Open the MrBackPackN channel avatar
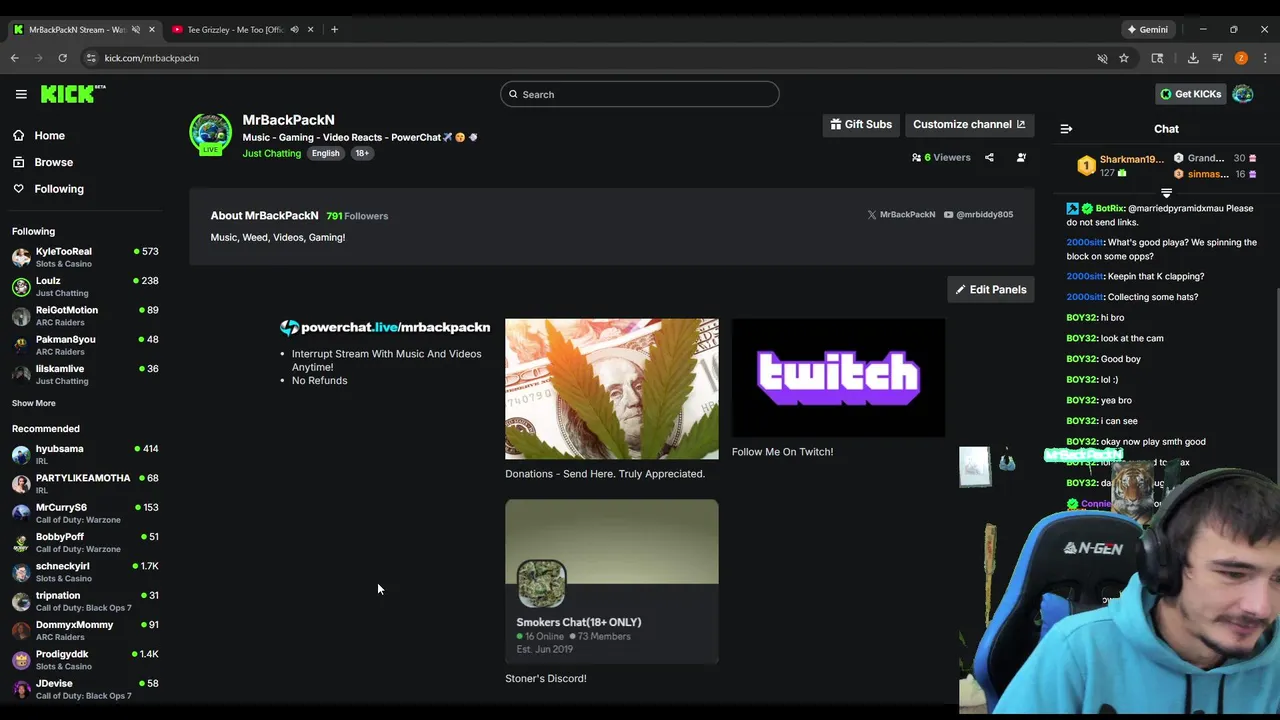Screen dimensions: 1280x720 tap(210, 134)
